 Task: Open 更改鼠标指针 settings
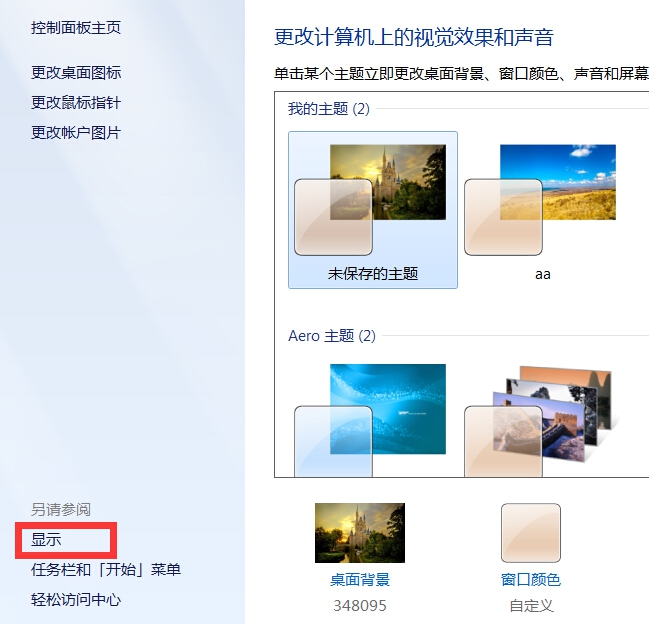[76, 103]
